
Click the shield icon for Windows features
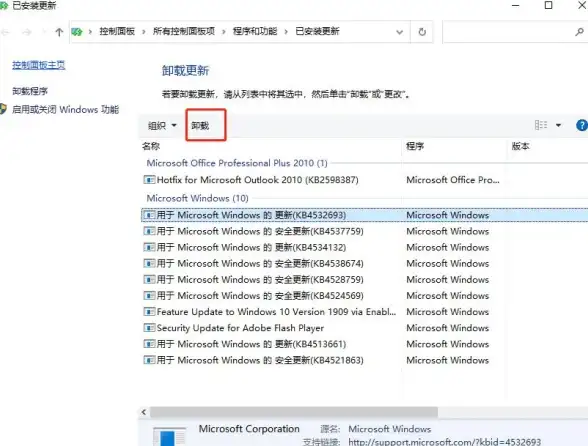[3, 109]
